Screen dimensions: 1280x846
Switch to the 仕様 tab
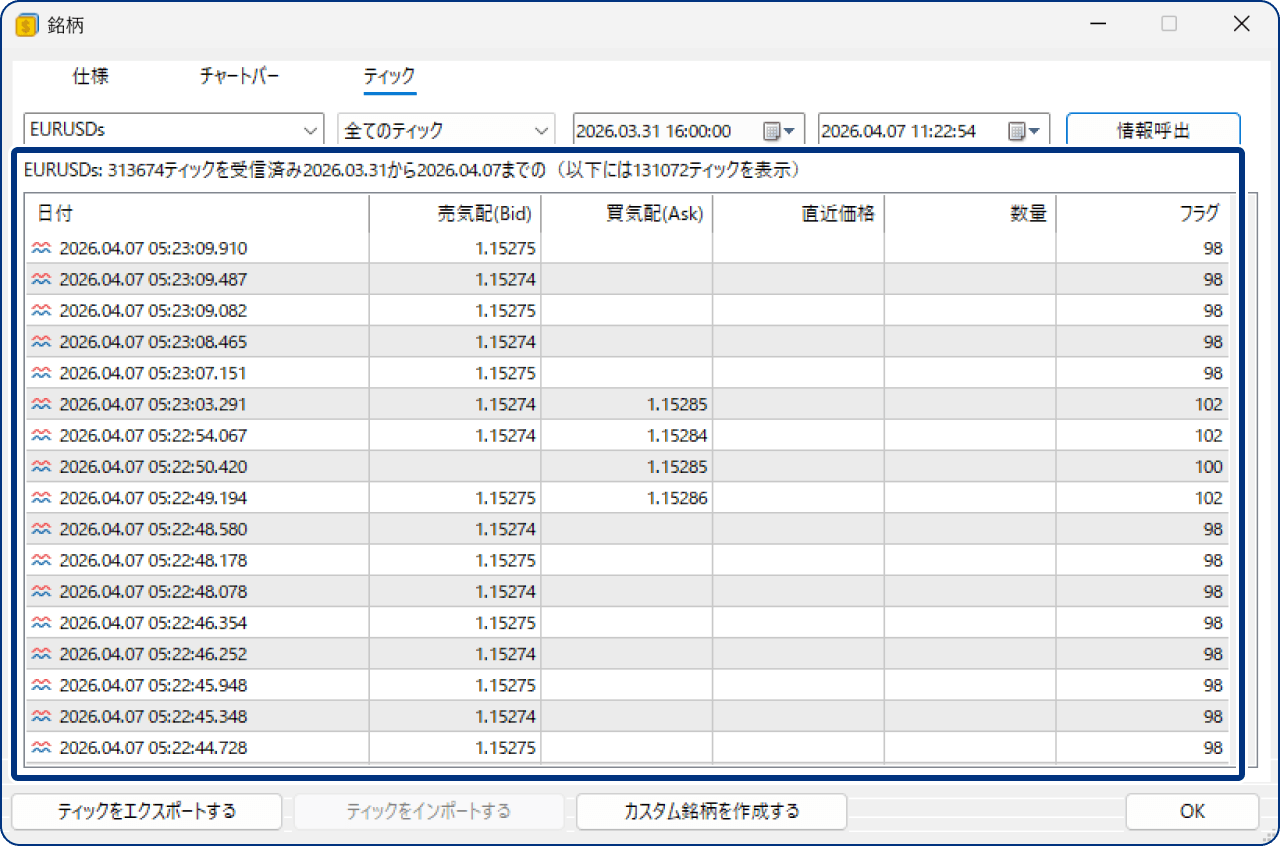click(90, 76)
